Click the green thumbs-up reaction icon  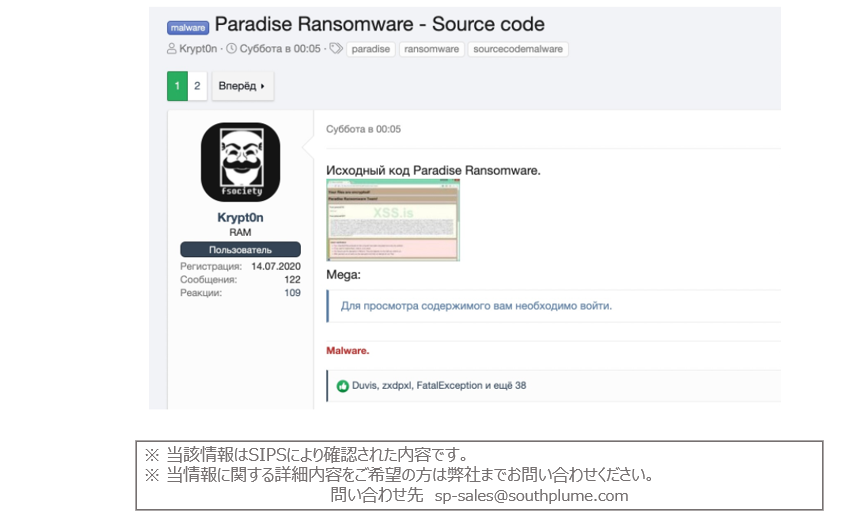[343, 386]
